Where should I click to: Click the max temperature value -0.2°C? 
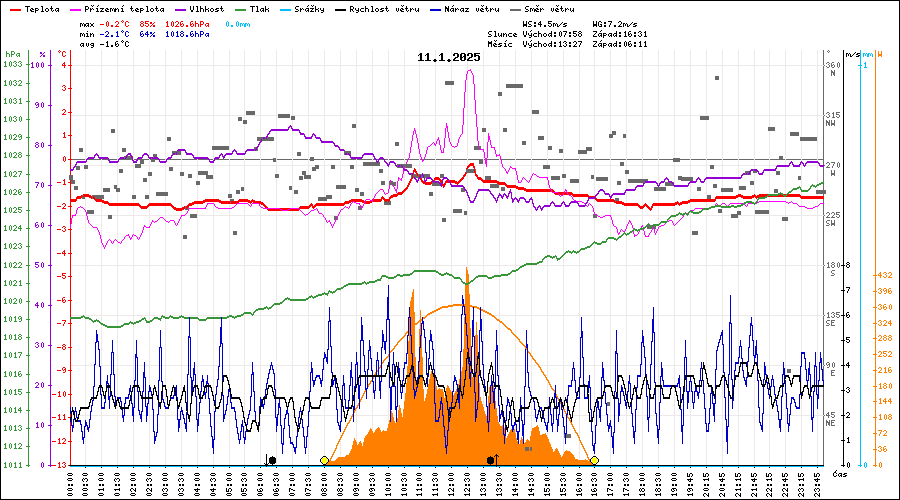click(120, 23)
